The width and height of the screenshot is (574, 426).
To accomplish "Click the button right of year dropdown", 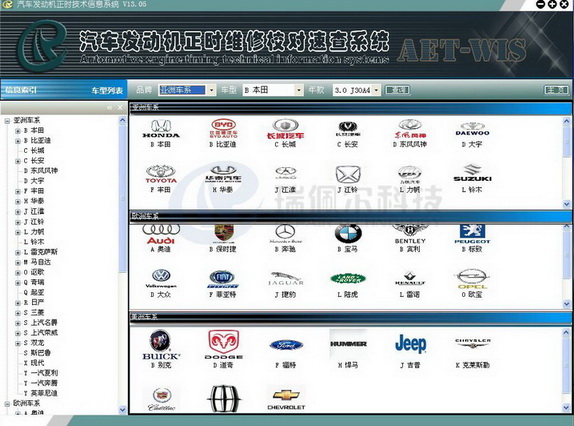I will [397, 90].
